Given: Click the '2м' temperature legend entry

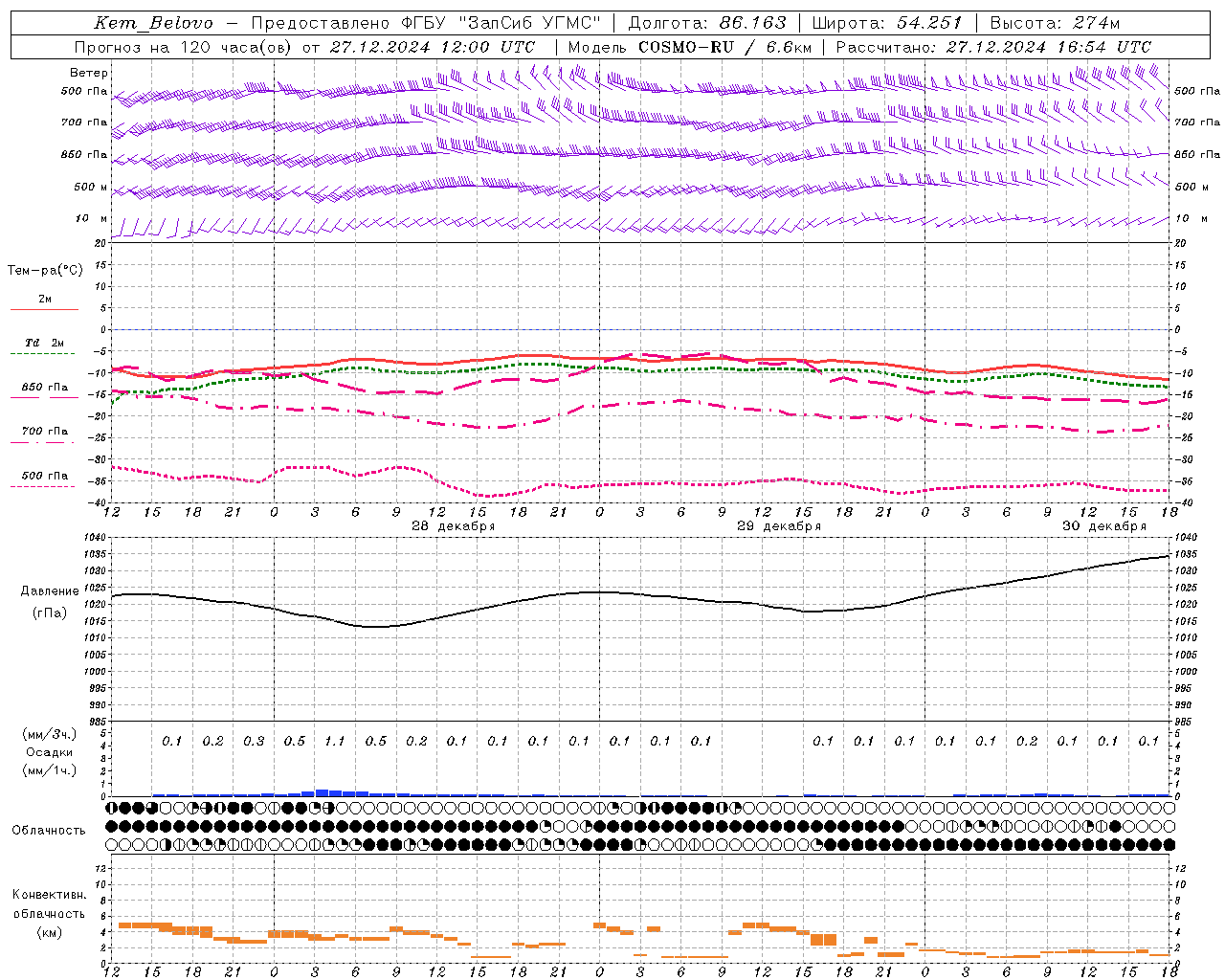Looking at the screenshot, I should [x=45, y=299].
